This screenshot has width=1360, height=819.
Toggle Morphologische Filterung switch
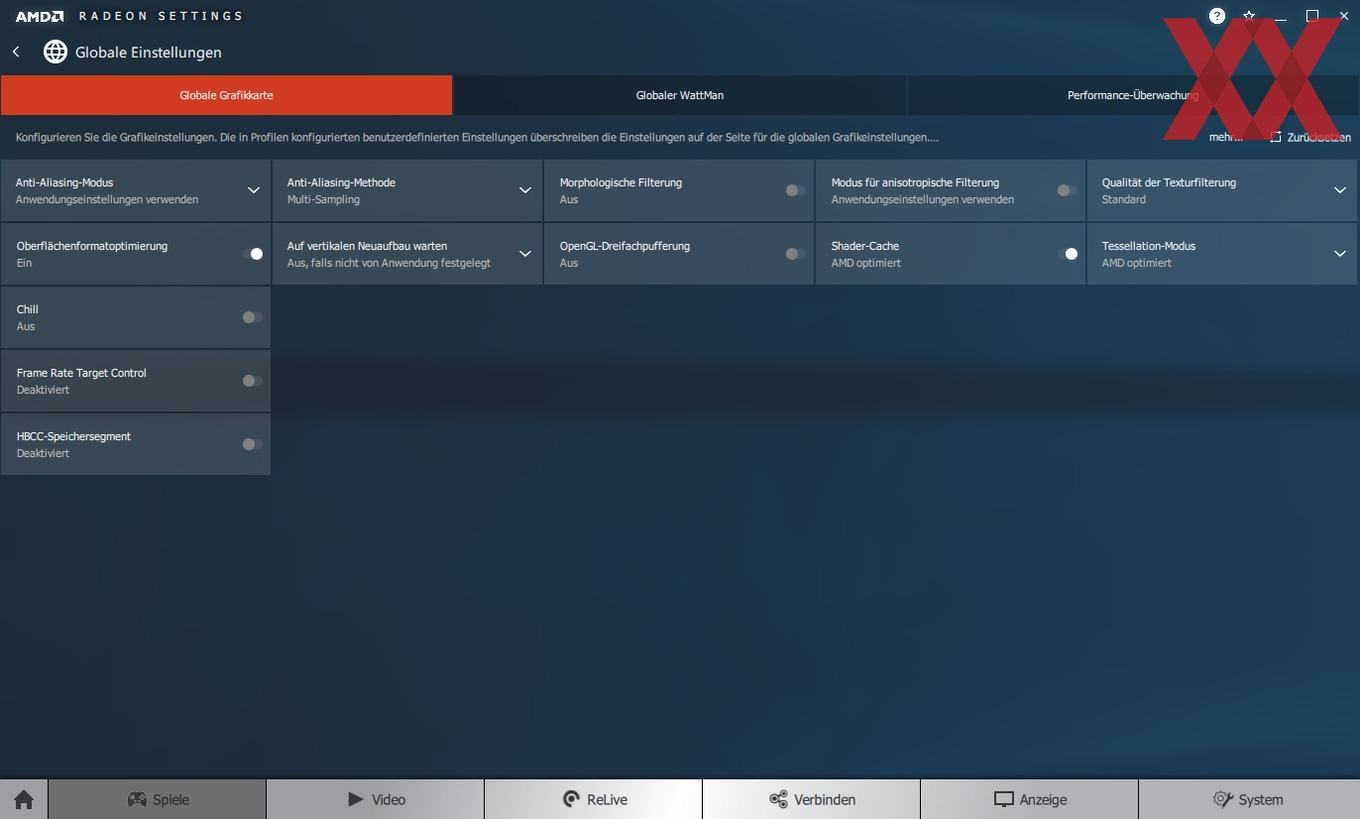[795, 190]
